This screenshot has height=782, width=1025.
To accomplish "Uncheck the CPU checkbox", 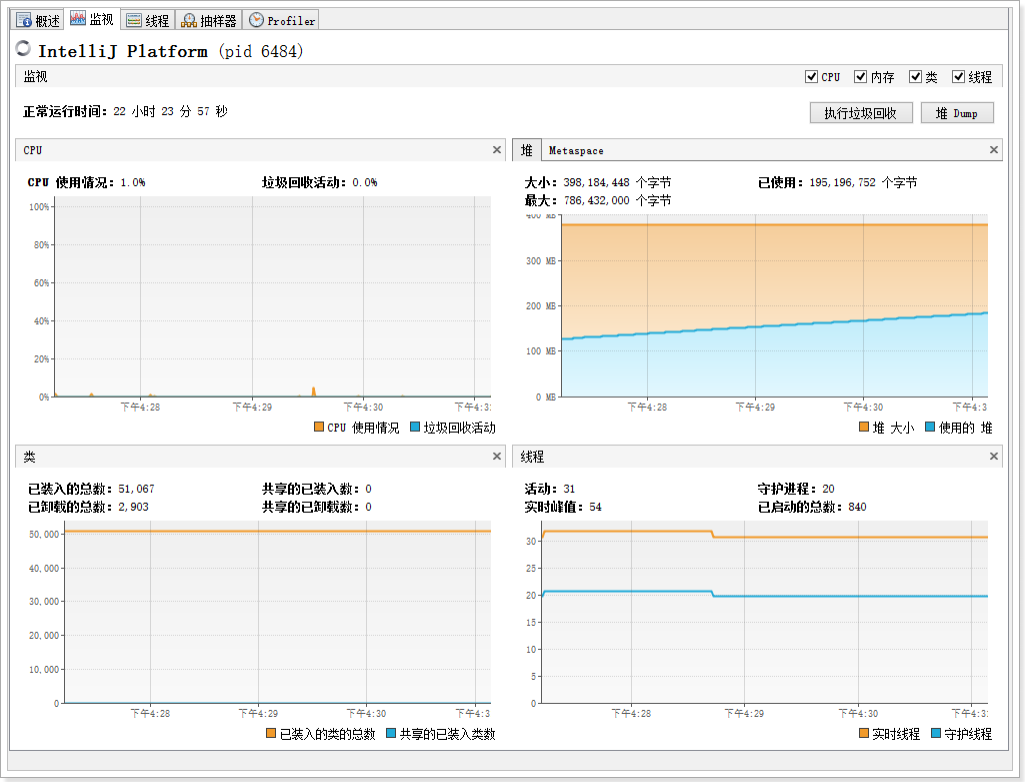I will pyautogui.click(x=811, y=77).
